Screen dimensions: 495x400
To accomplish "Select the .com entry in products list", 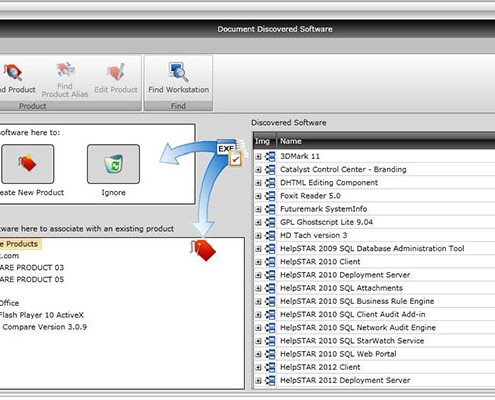I will pyautogui.click(x=9, y=256).
